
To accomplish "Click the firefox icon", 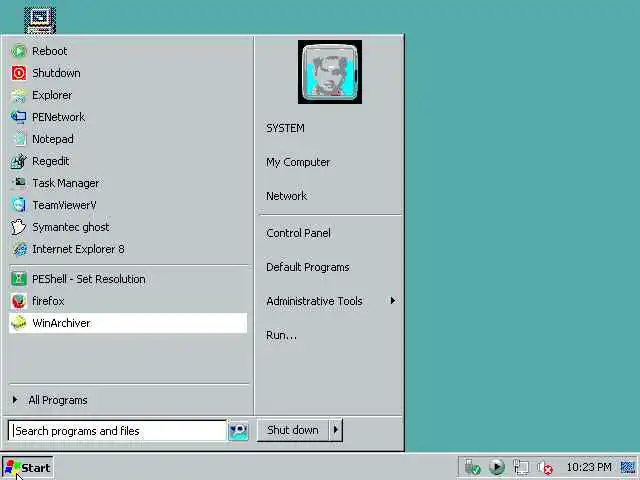I will (x=18, y=301).
